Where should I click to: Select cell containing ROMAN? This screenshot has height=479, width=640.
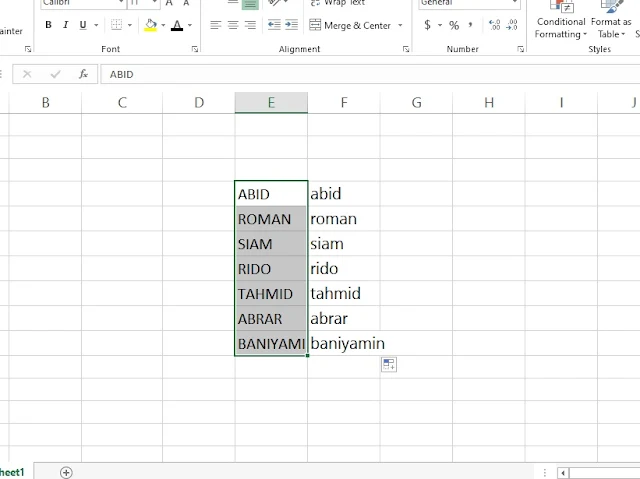click(x=271, y=219)
